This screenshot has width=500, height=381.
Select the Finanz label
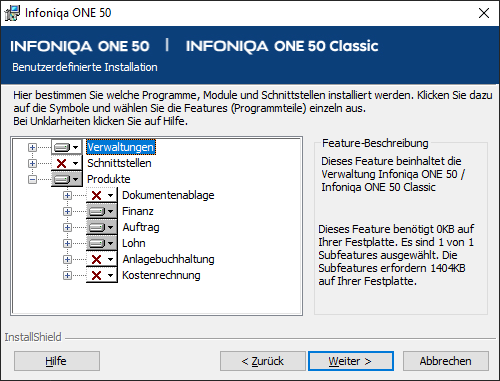point(138,211)
